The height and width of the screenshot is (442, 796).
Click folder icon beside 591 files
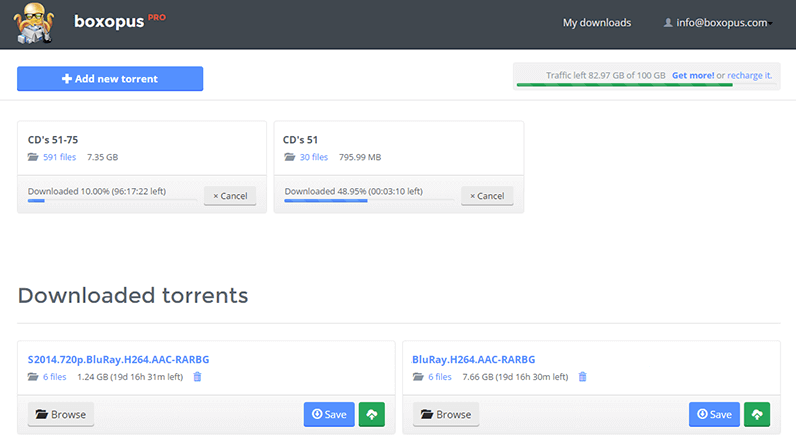tap(33, 157)
